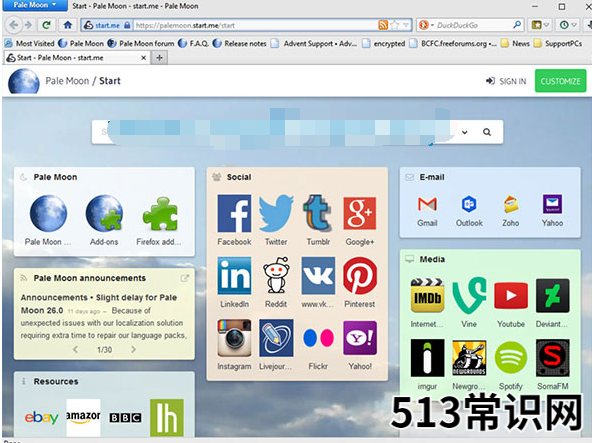Image resolution: width=592 pixels, height=443 pixels.
Task: Open the Gmail icon
Action: (x=427, y=204)
